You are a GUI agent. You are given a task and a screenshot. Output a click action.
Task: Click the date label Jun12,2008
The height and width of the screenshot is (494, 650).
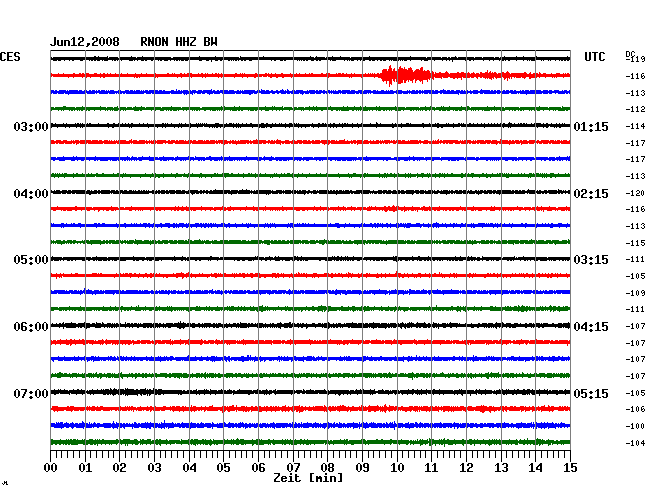[85, 42]
